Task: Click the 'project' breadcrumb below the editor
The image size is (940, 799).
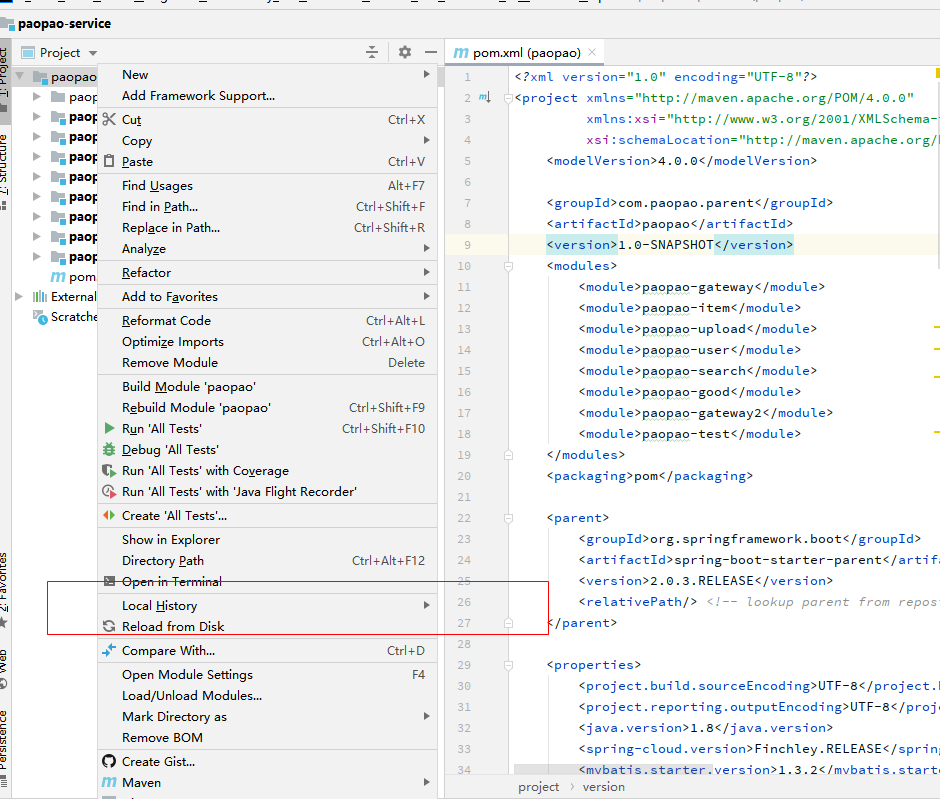Action: (x=538, y=787)
